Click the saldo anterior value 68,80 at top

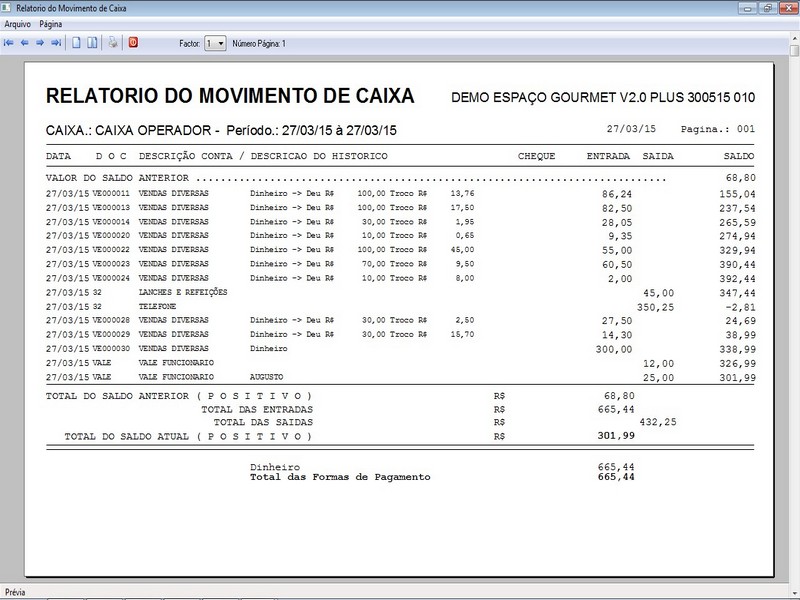point(741,178)
